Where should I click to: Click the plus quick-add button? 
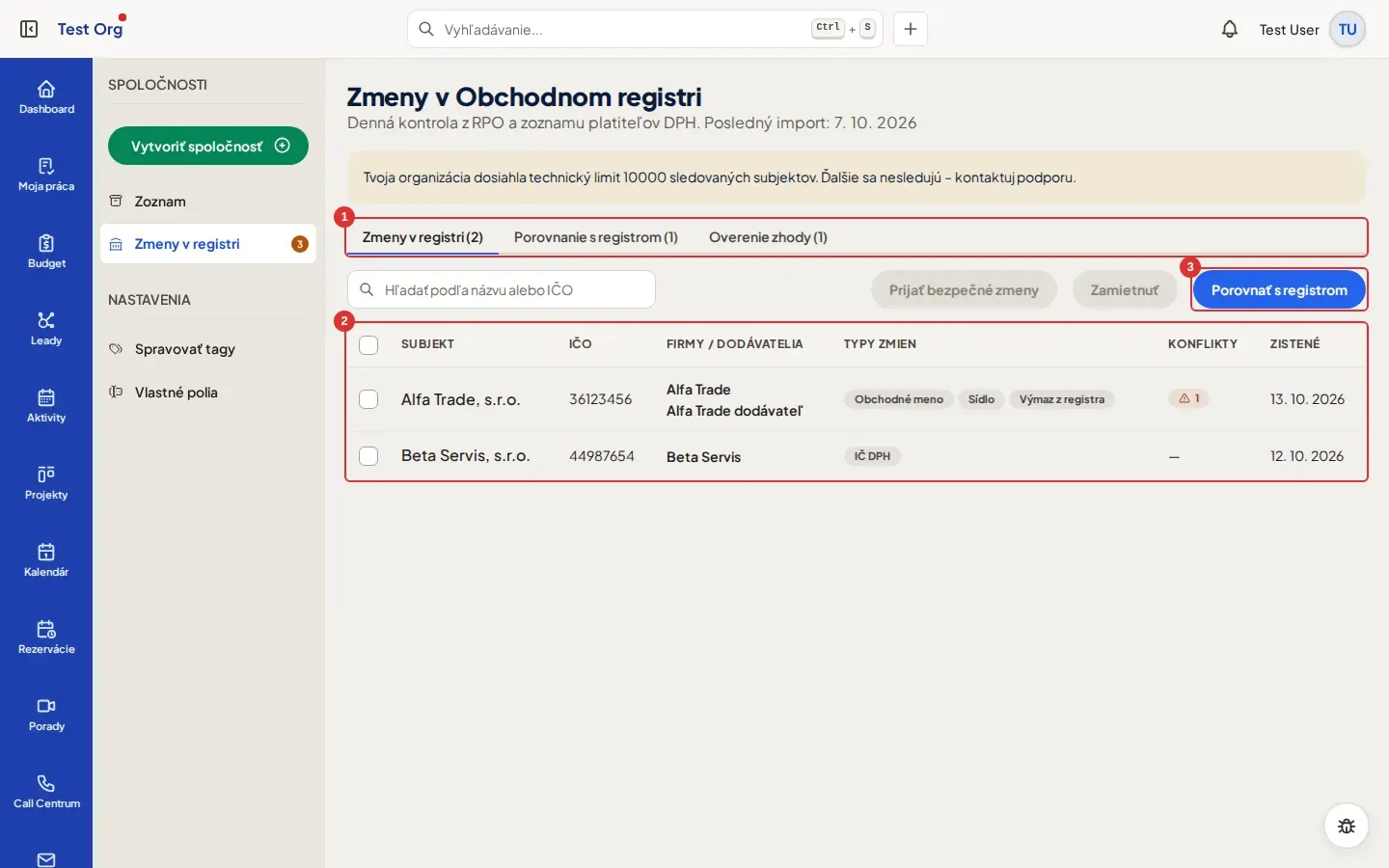[910, 29]
